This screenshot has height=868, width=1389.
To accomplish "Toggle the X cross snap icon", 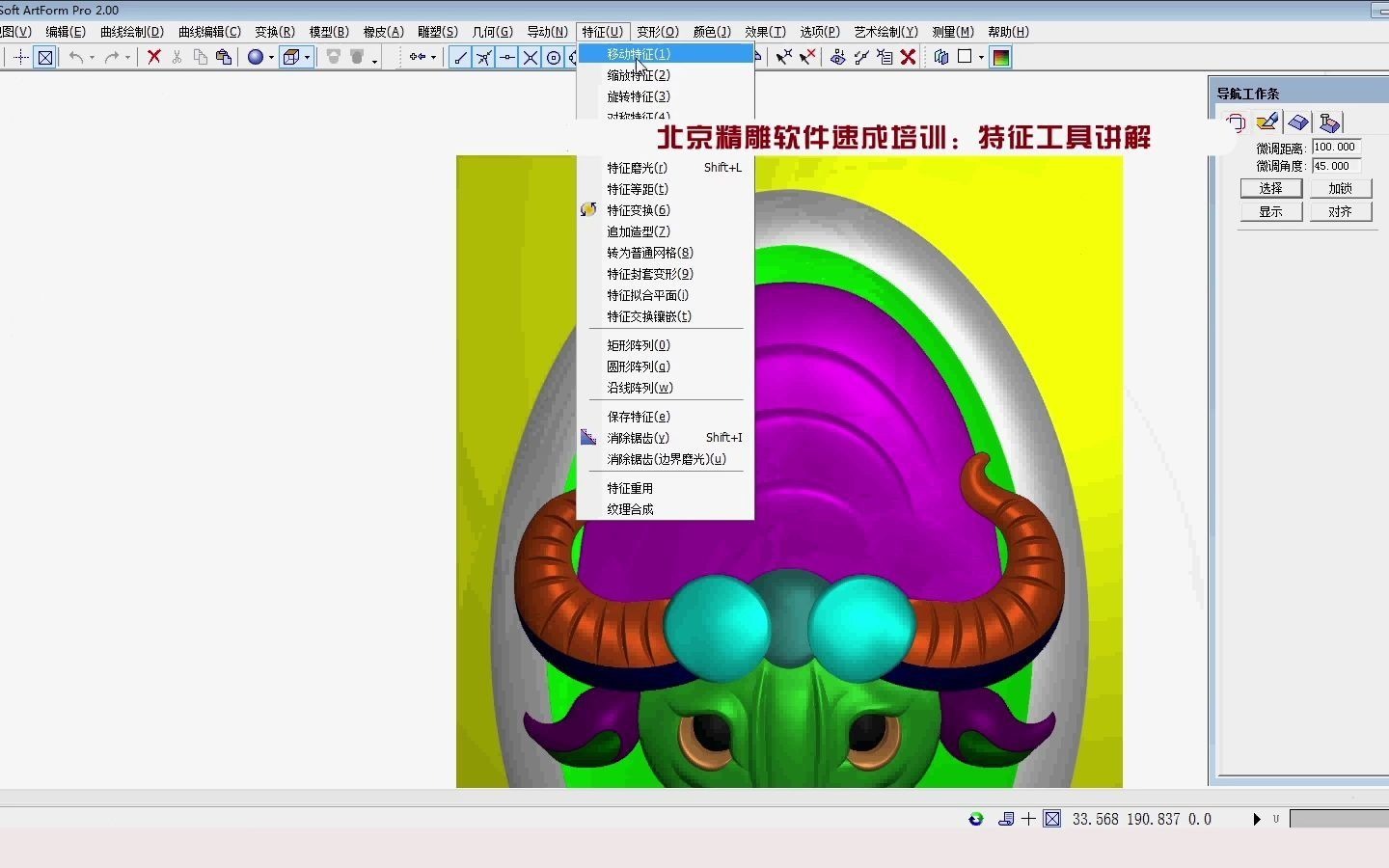I will pyautogui.click(x=531, y=57).
